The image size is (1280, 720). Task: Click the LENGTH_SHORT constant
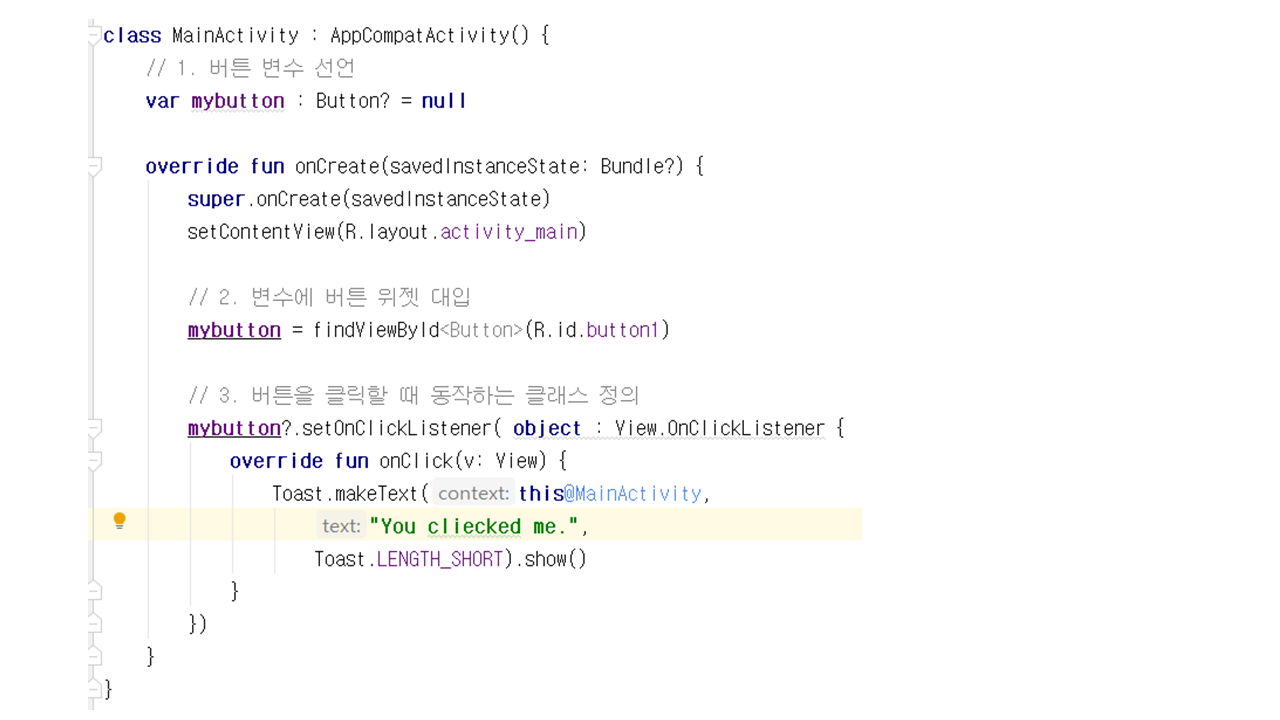439,559
